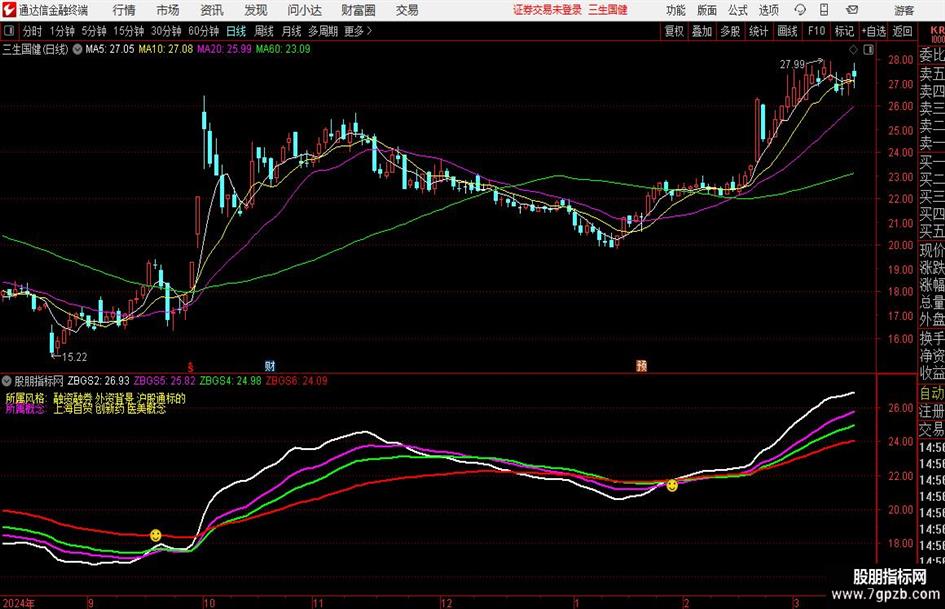Open the 功能 menu
This screenshot has width=945, height=609.
click(676, 10)
